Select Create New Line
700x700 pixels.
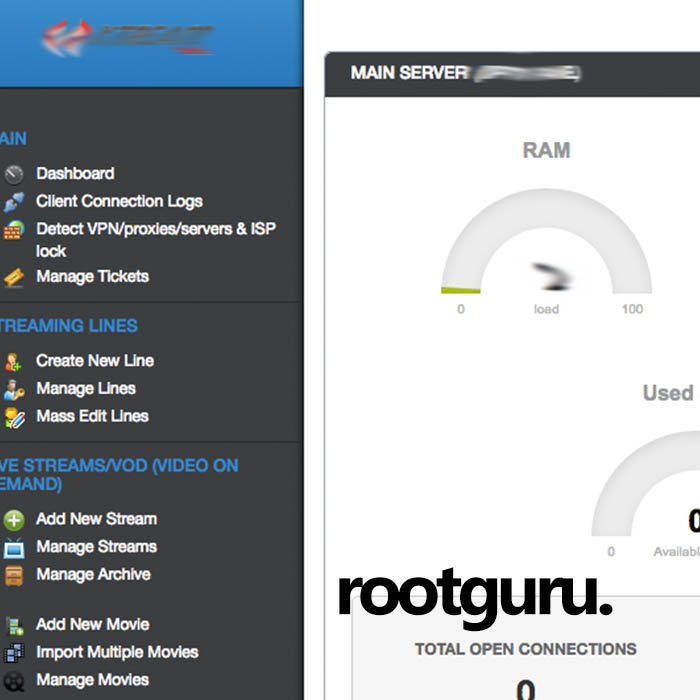tap(95, 361)
